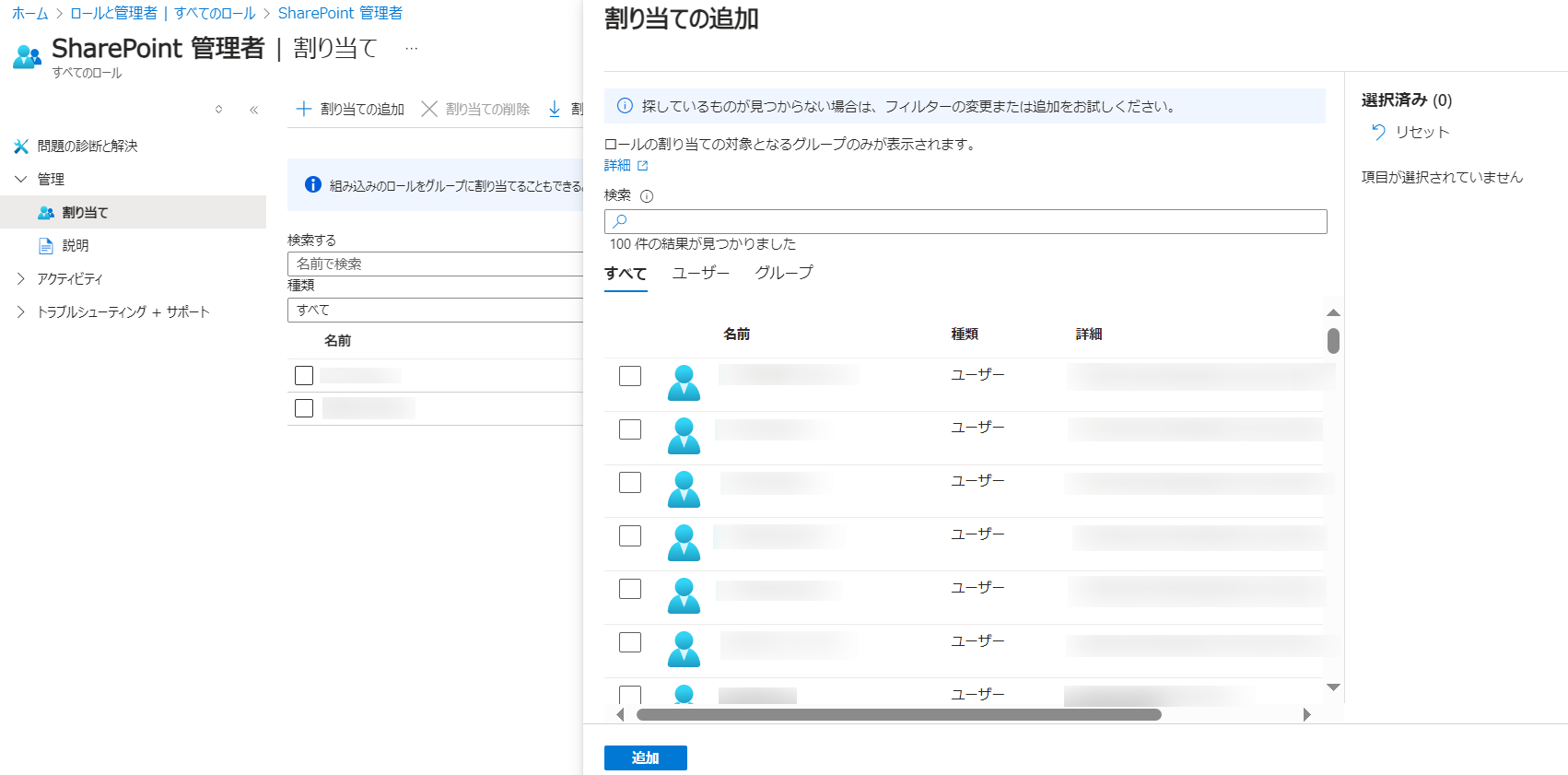Click the scroll-left arrow under results
Viewport: 1568px width, 775px height.
click(620, 715)
